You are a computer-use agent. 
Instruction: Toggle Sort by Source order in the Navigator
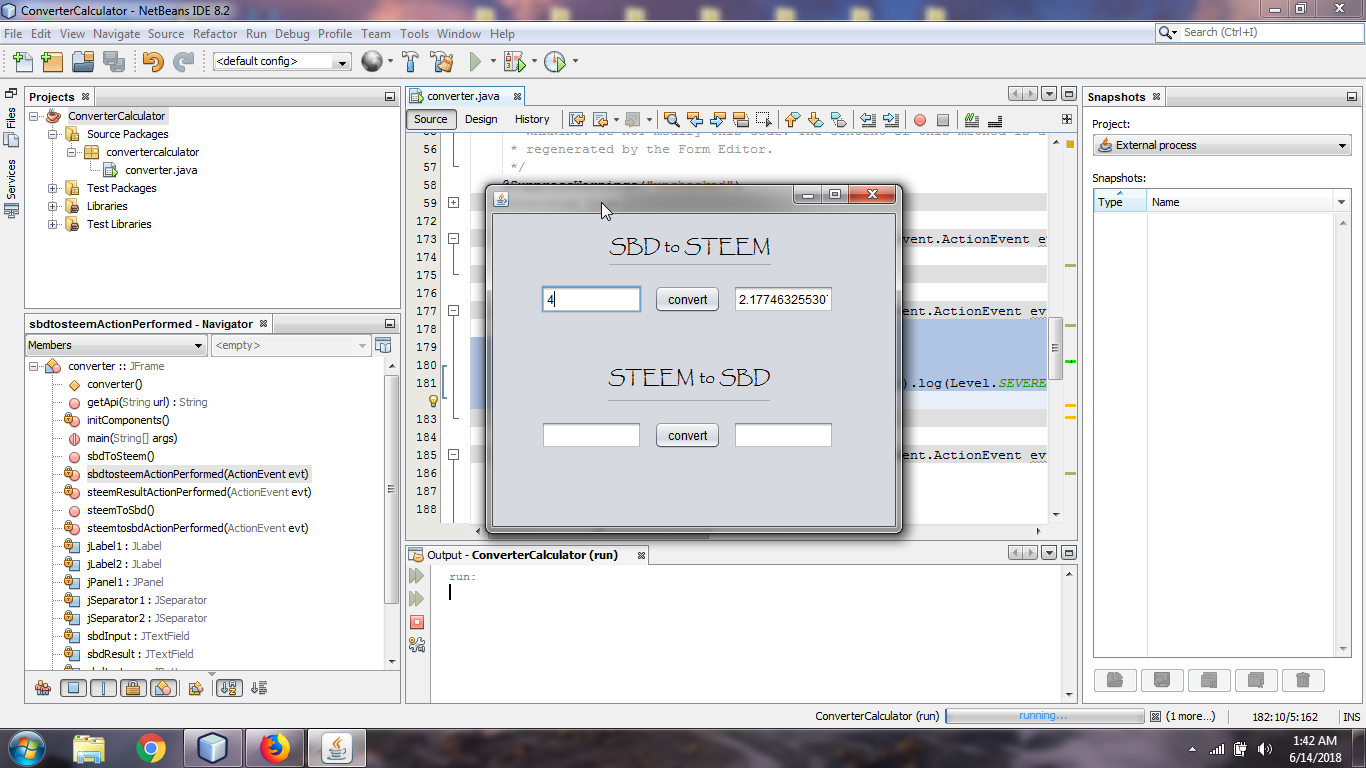point(259,688)
